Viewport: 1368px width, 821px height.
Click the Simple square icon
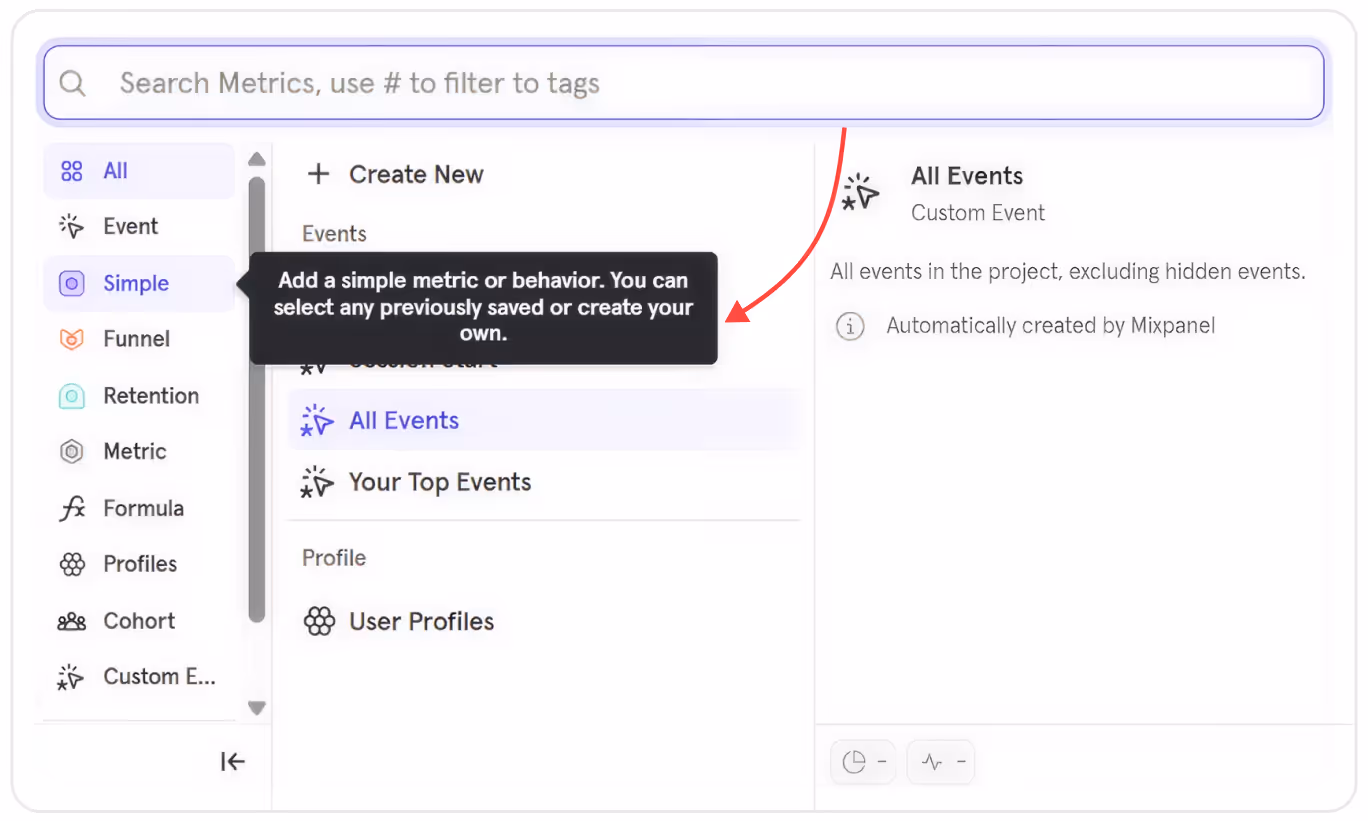72,284
